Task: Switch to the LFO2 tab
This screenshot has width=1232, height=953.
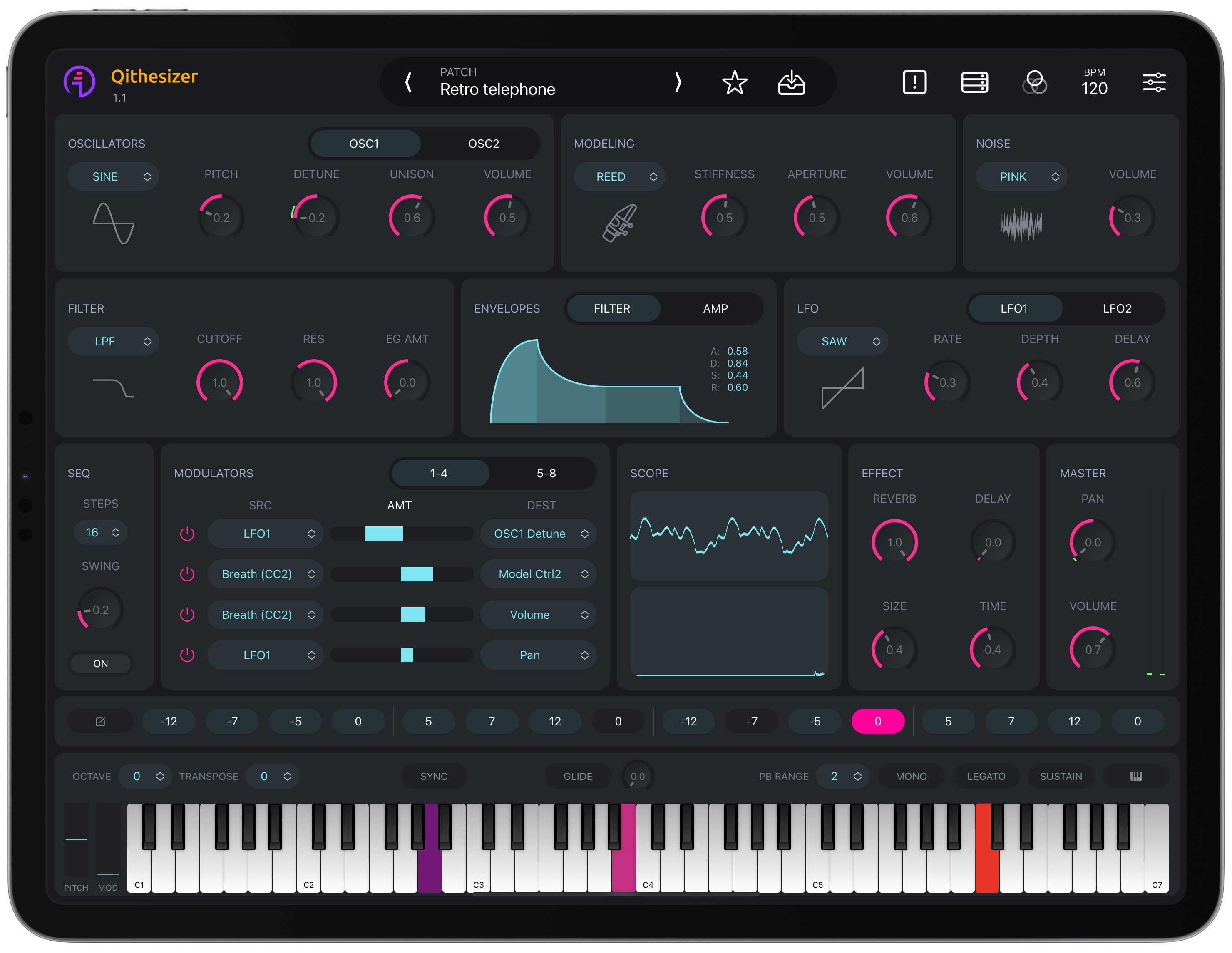Action: [1117, 308]
